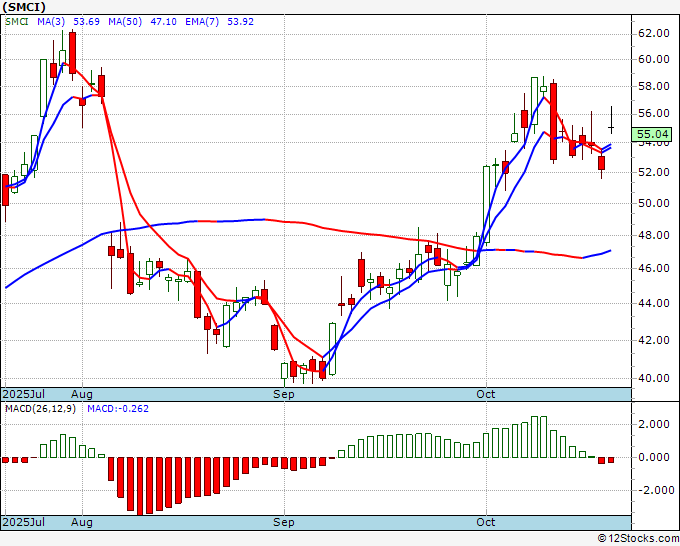Click Sep on the MACD panel axis
The image size is (680, 546).
click(284, 522)
